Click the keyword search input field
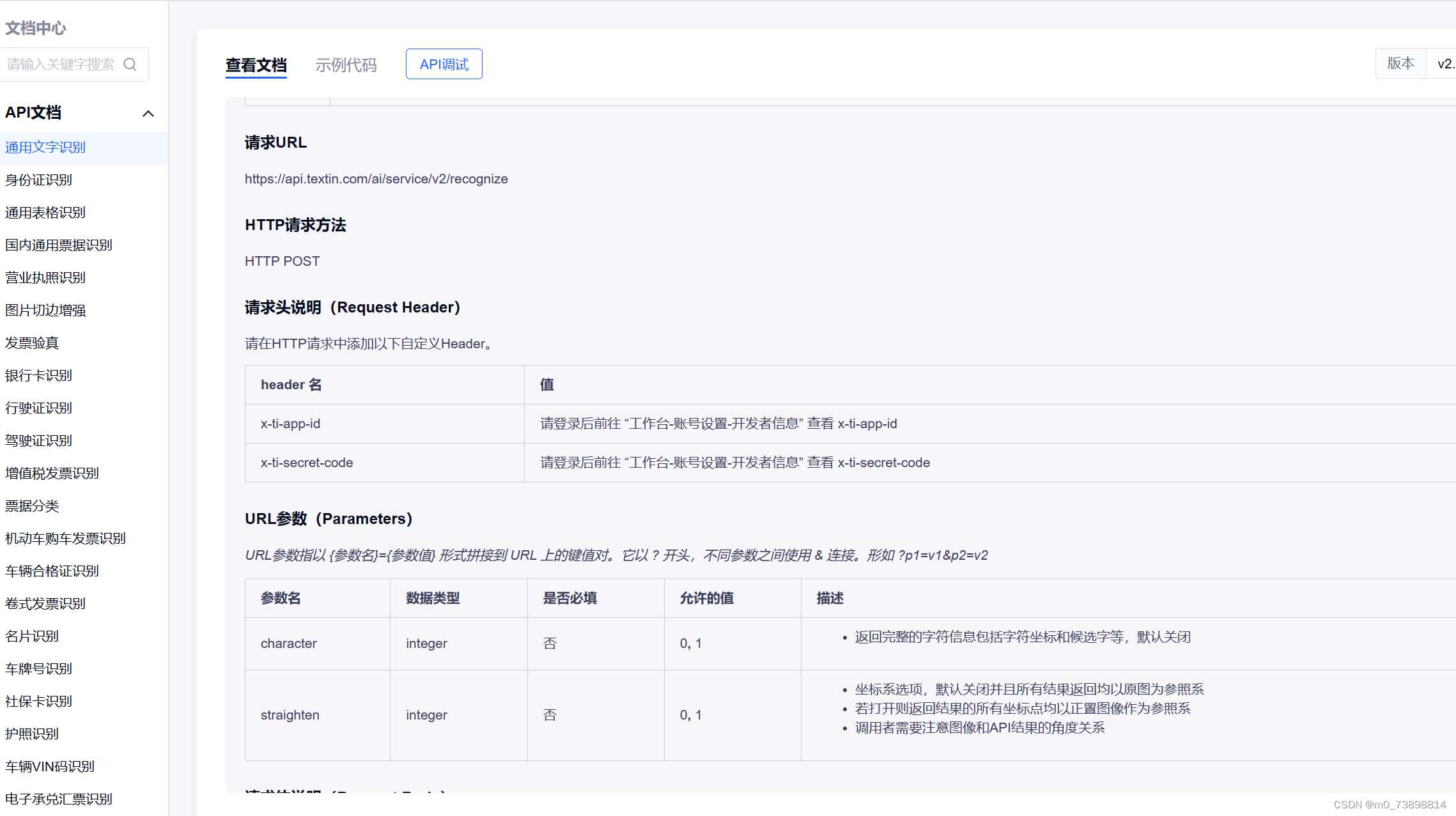 [61, 65]
